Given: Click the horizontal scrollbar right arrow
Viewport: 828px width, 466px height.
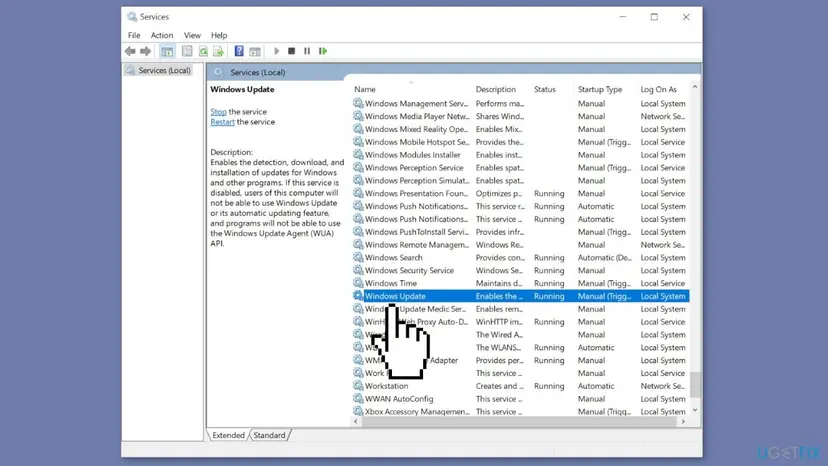Looking at the screenshot, I should 683,422.
